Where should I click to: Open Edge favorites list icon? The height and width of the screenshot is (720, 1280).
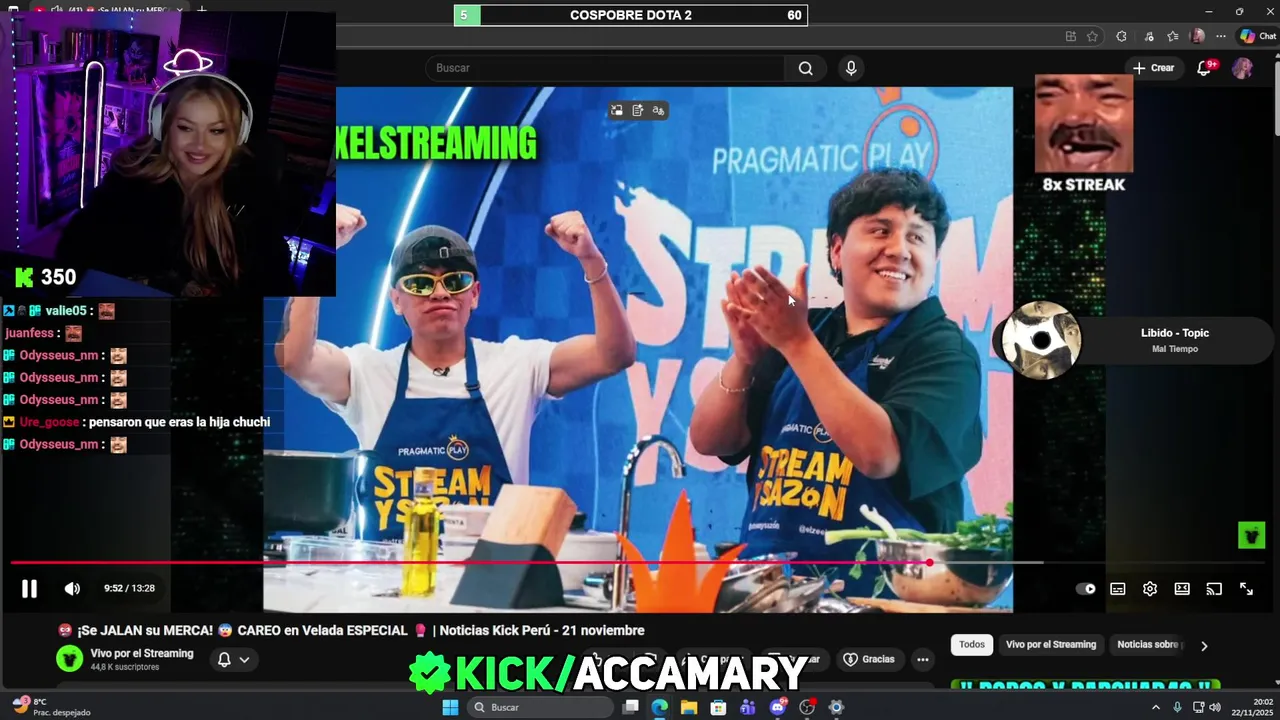tap(1173, 36)
